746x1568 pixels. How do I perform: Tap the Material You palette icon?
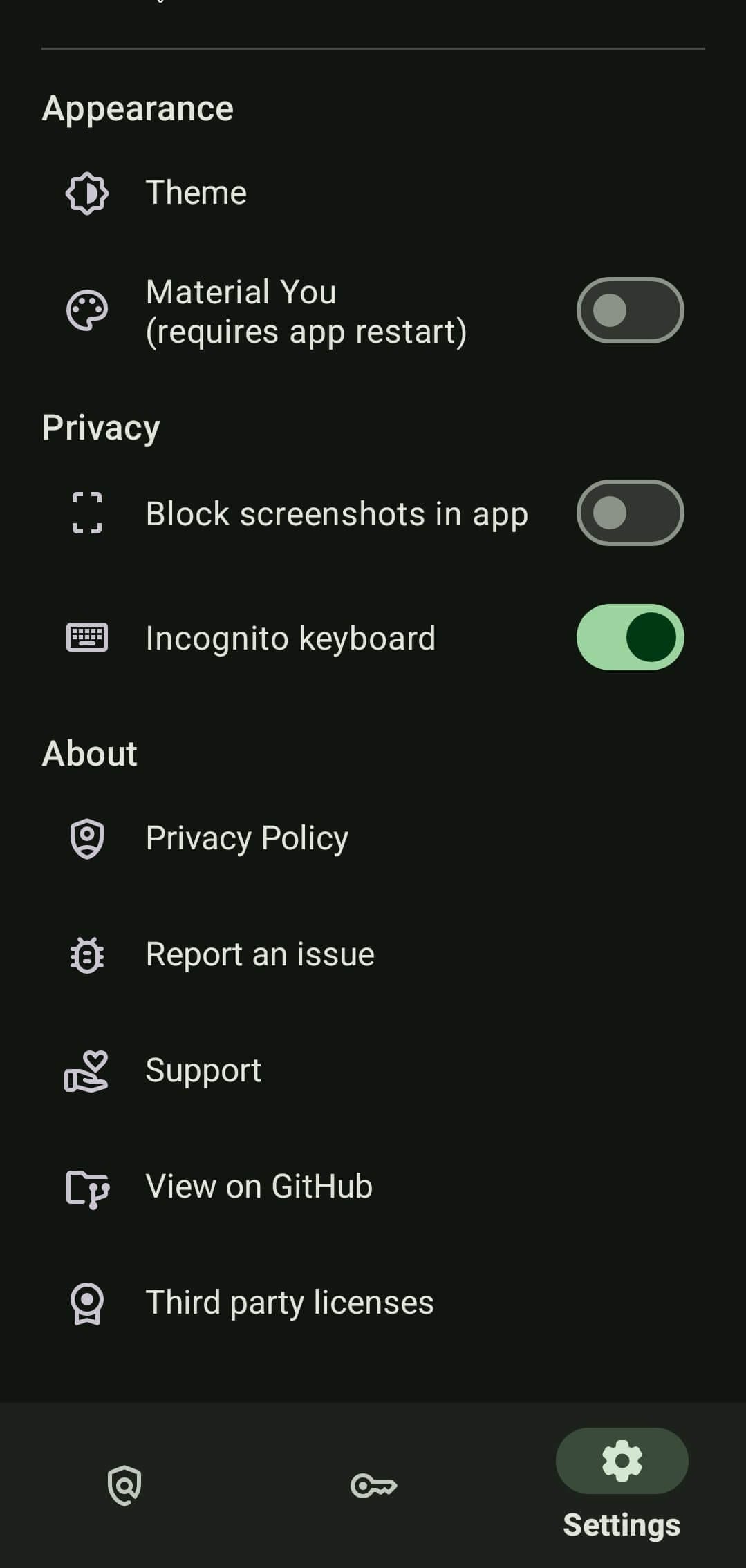point(87,311)
